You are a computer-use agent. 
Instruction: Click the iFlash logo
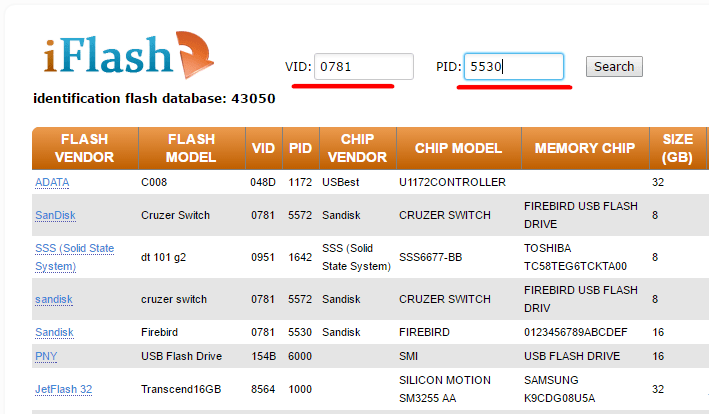[128, 55]
